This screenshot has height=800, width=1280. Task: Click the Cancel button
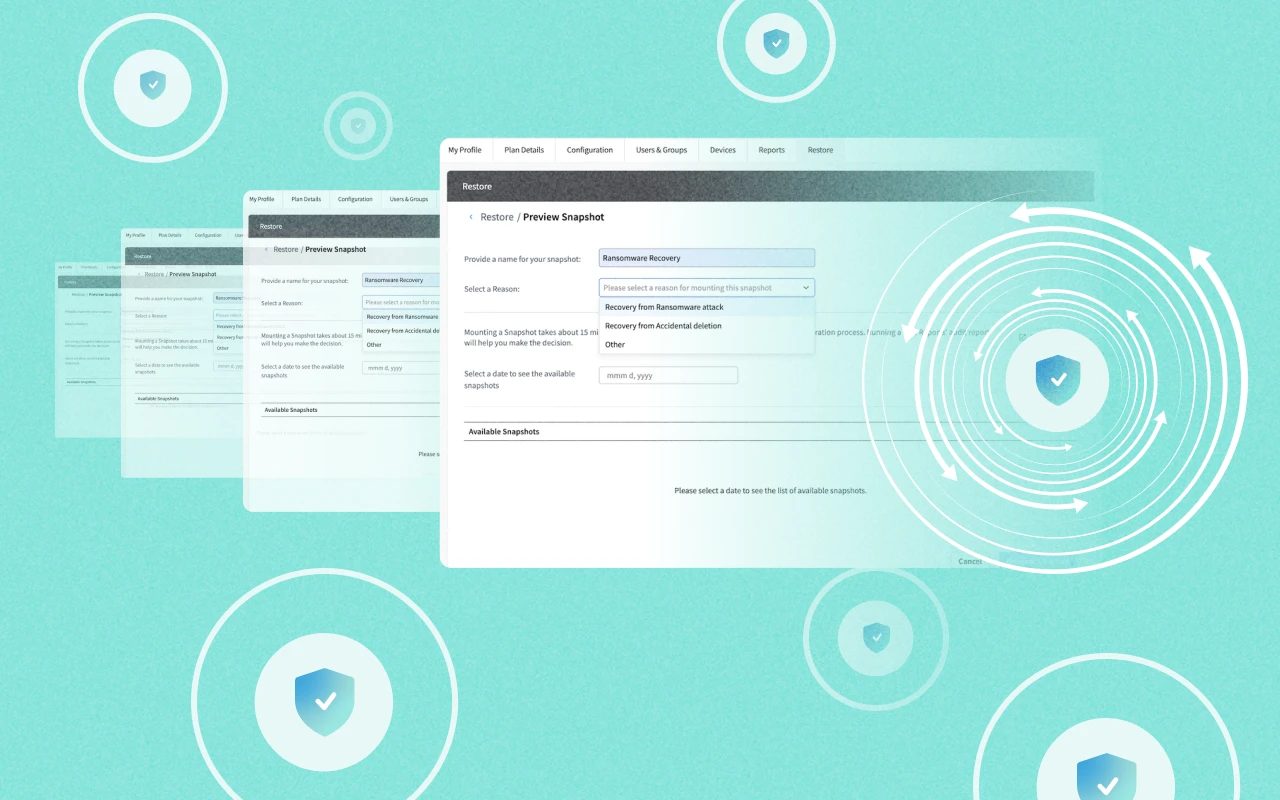(968, 561)
